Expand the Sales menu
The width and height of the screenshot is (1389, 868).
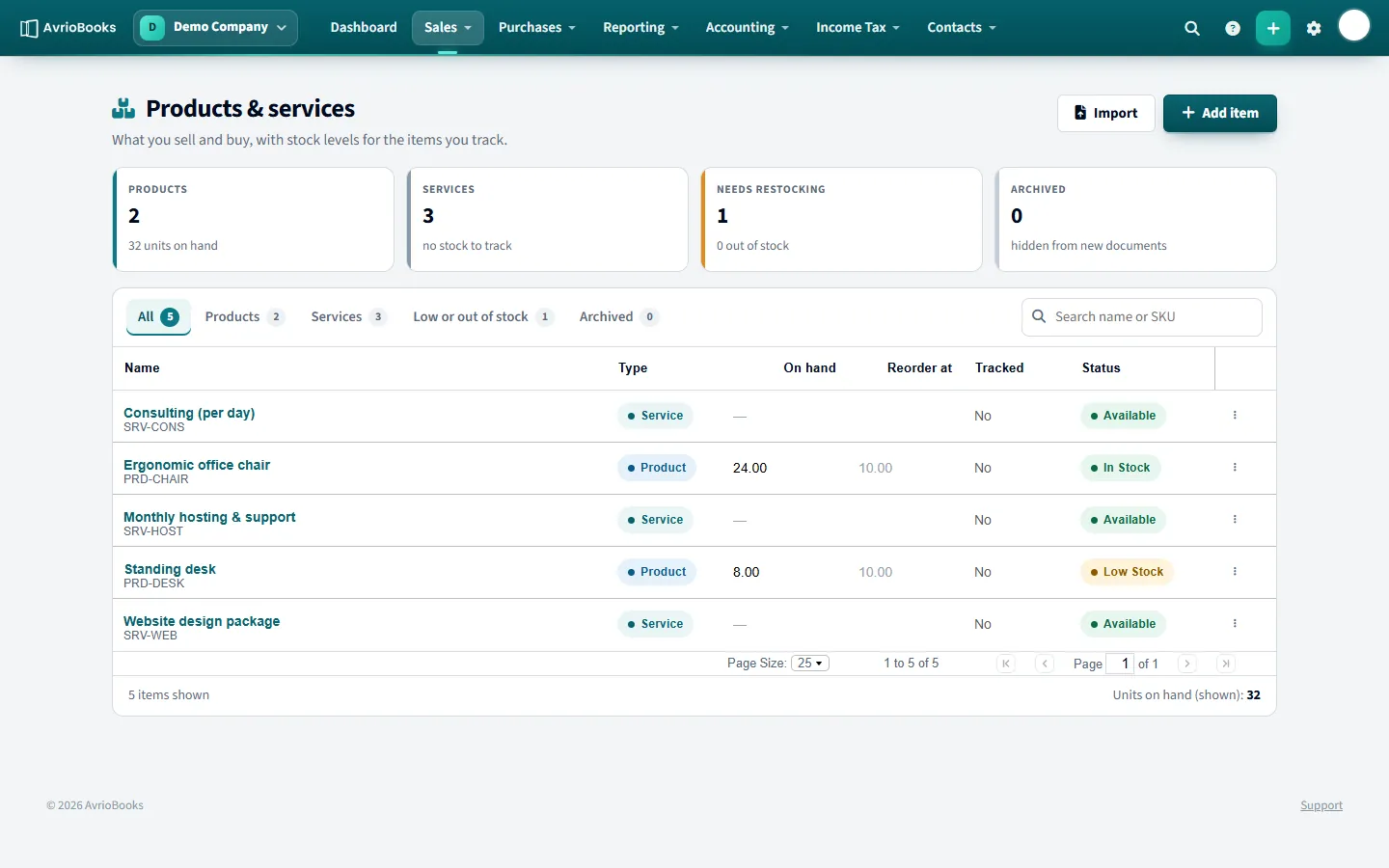pyautogui.click(x=448, y=28)
